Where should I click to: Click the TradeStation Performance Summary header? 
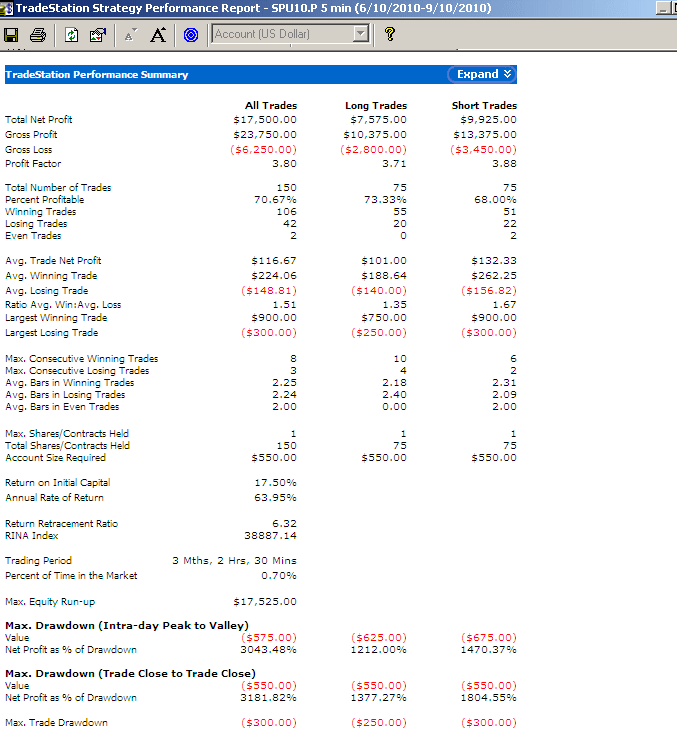(97, 75)
